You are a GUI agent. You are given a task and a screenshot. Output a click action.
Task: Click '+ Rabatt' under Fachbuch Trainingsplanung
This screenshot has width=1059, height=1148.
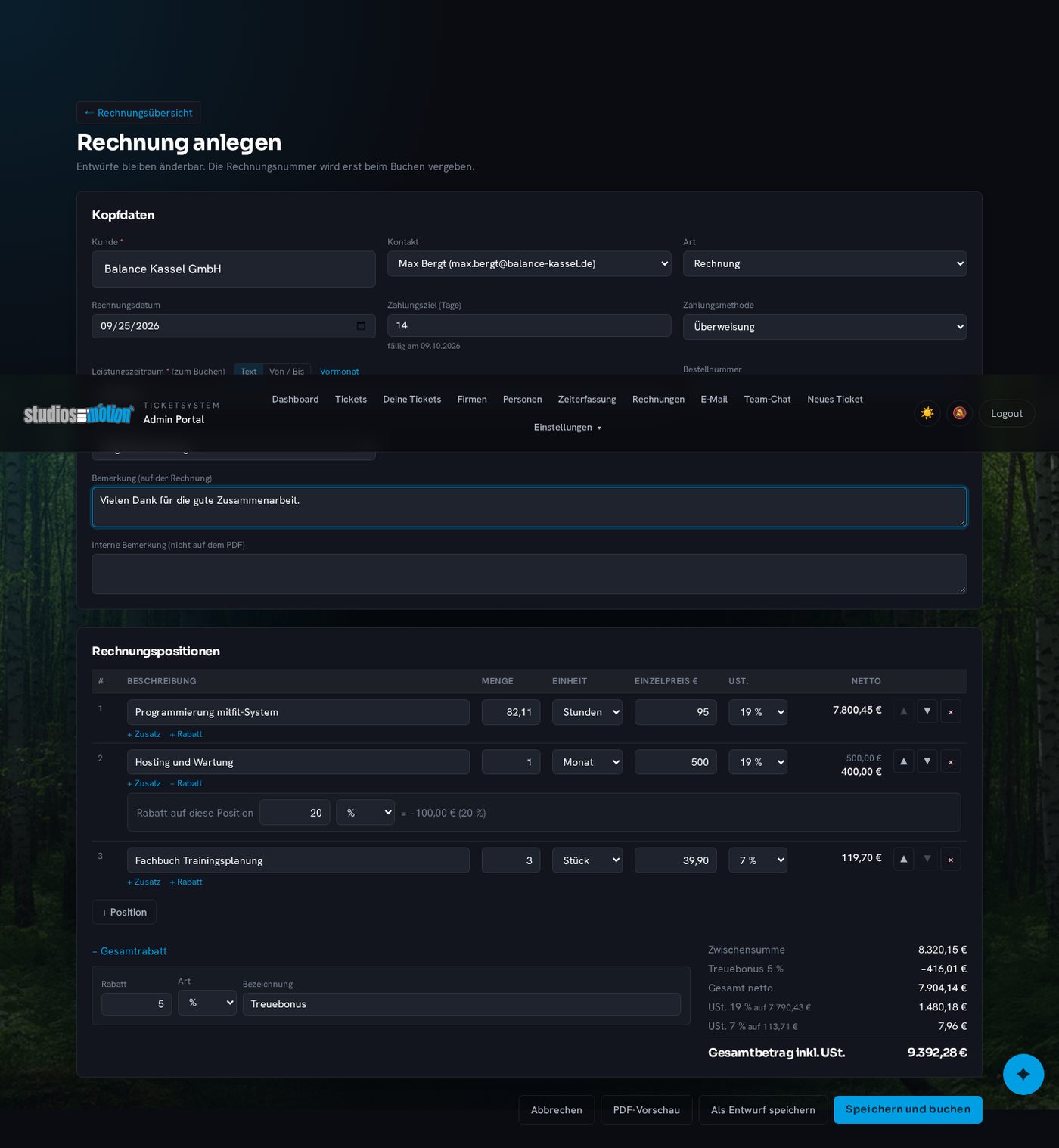click(x=186, y=882)
